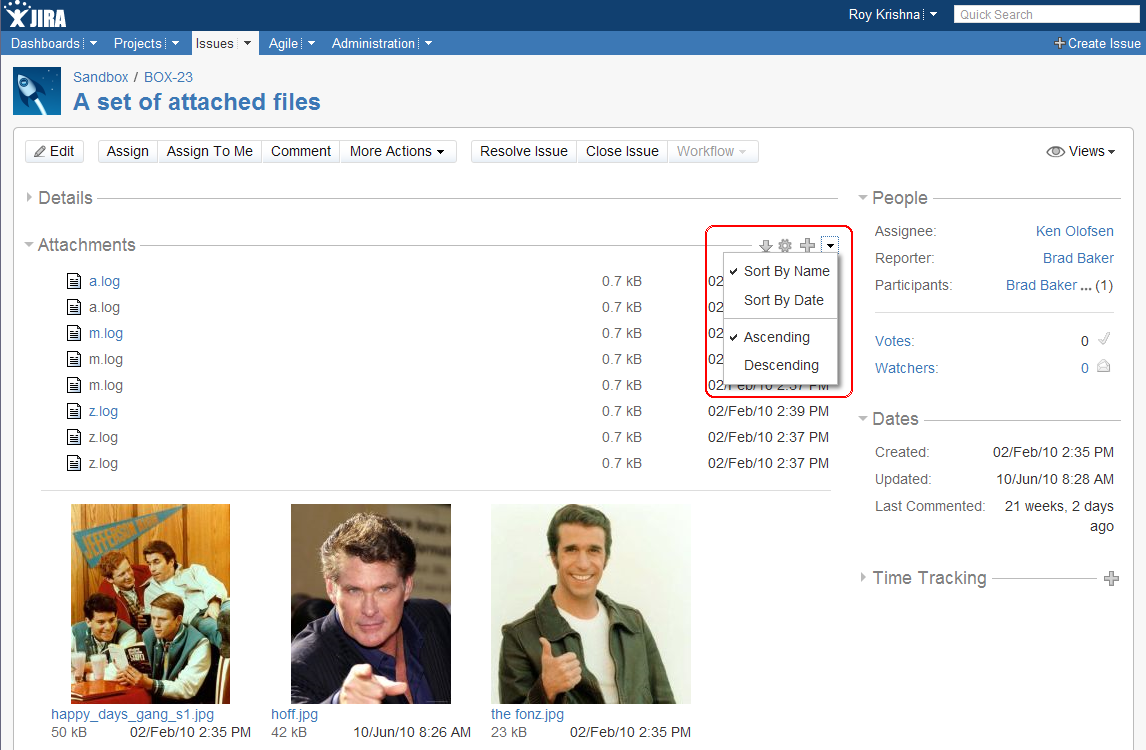Open the Sandbox breadcrumb link
This screenshot has height=750, width=1146.
click(100, 77)
